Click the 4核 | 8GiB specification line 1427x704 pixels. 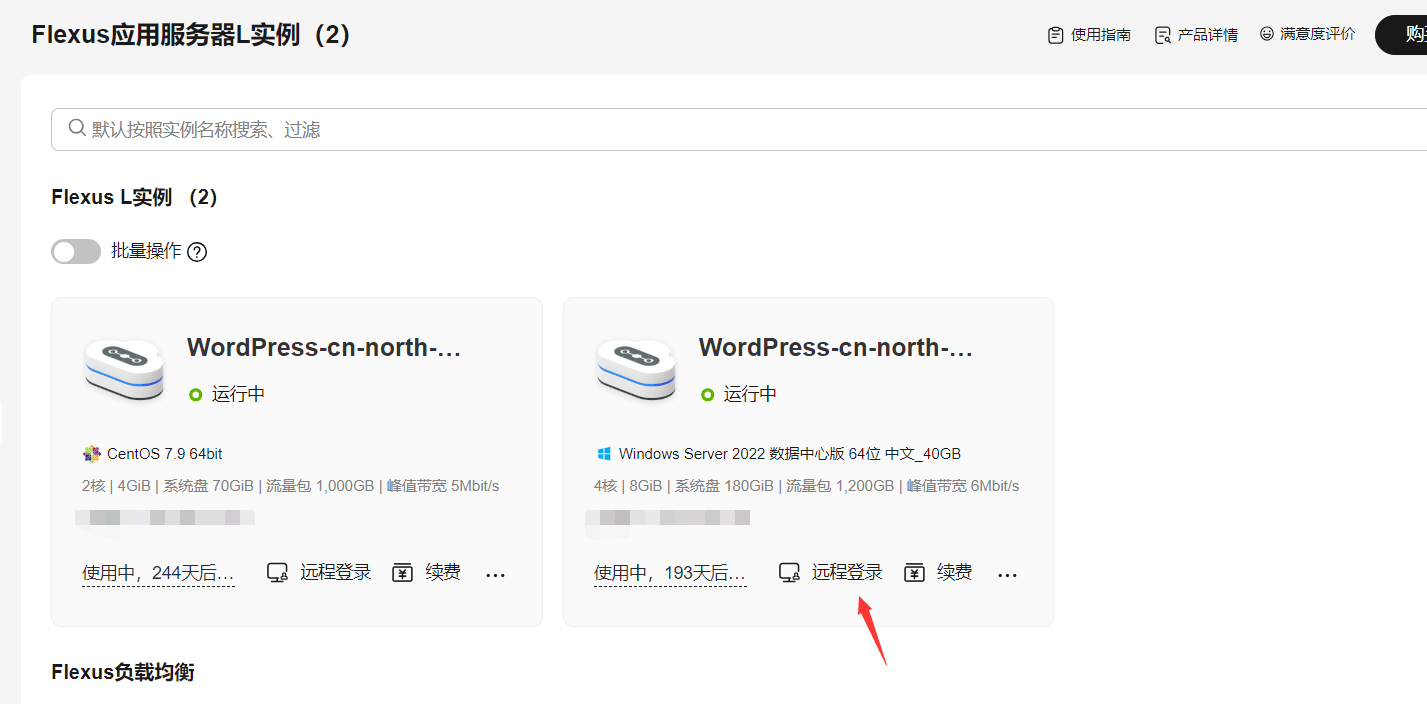(807, 486)
